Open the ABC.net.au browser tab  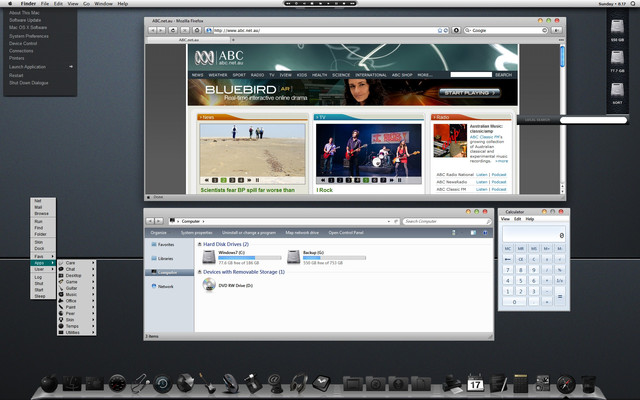[x=189, y=40]
